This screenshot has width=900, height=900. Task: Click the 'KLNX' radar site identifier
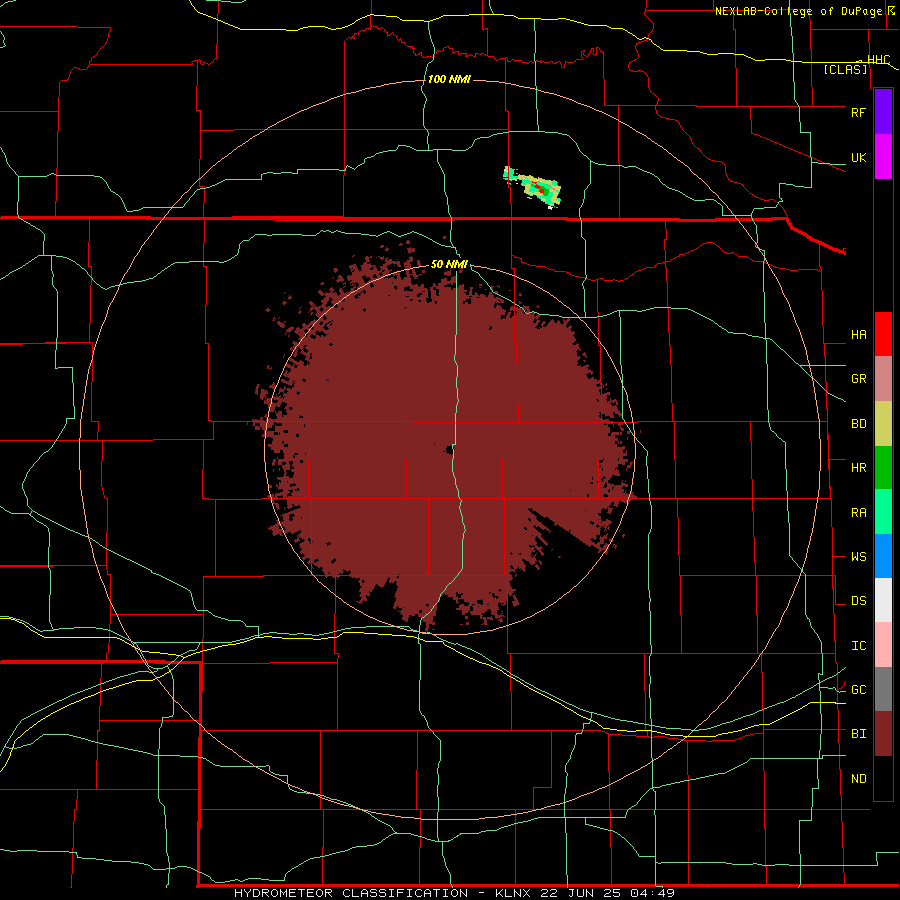pyautogui.click(x=513, y=893)
